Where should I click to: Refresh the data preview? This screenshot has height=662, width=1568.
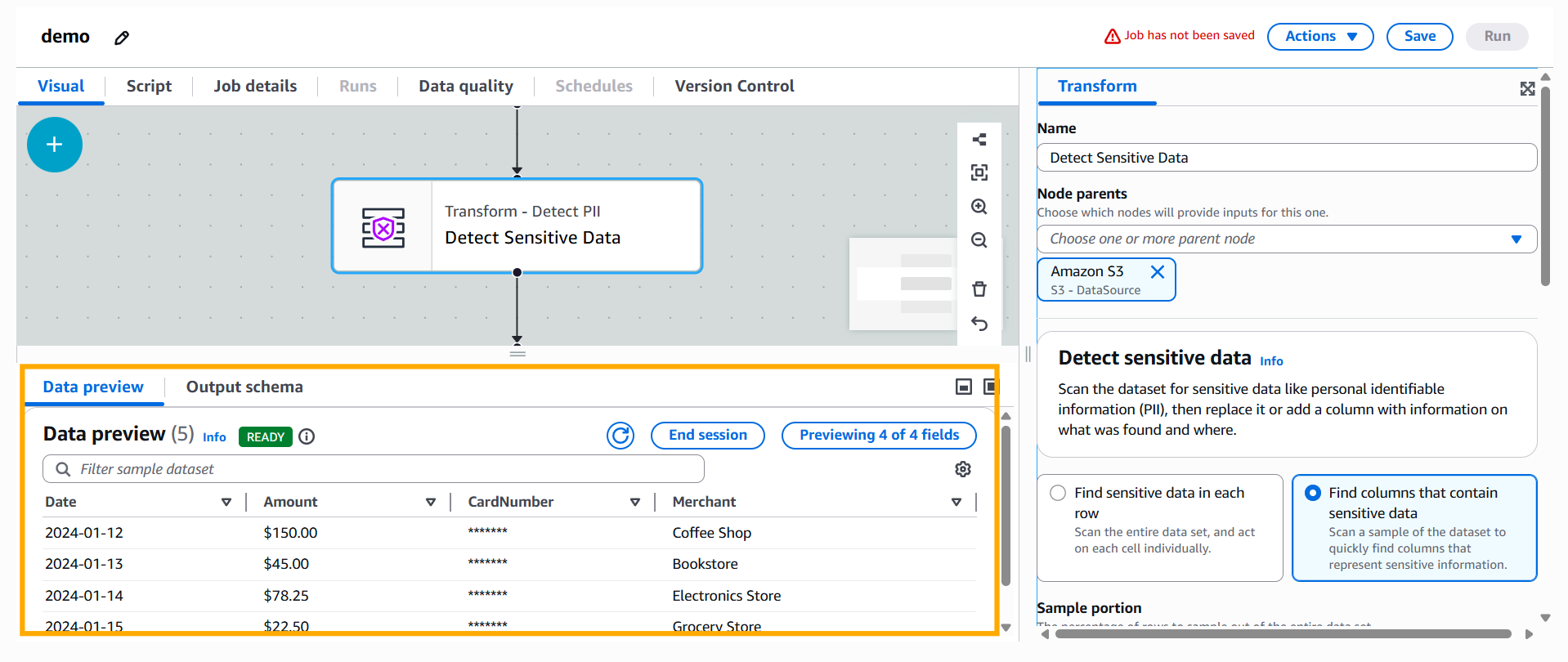click(x=620, y=436)
